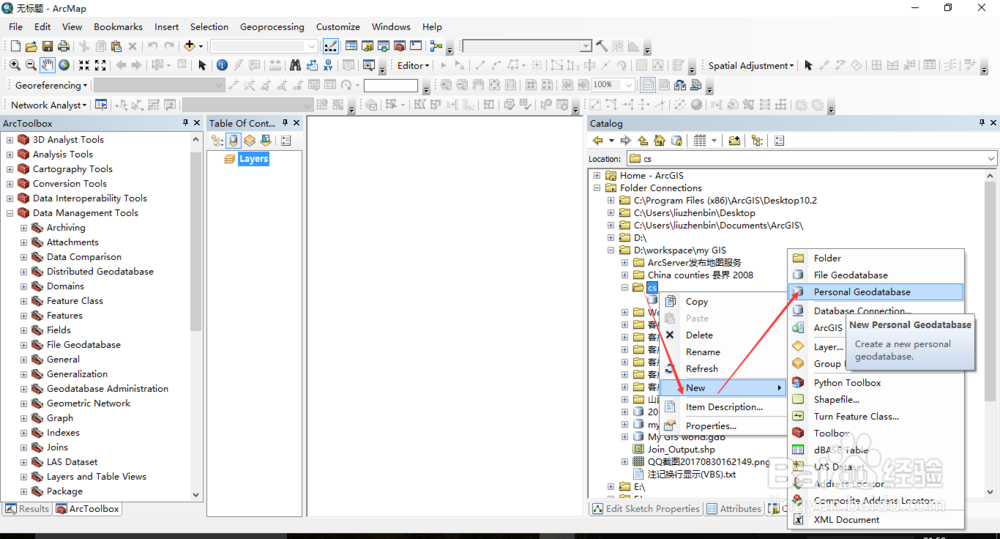Open Catalog Location dropdown list
1000x539 pixels.
(x=990, y=159)
